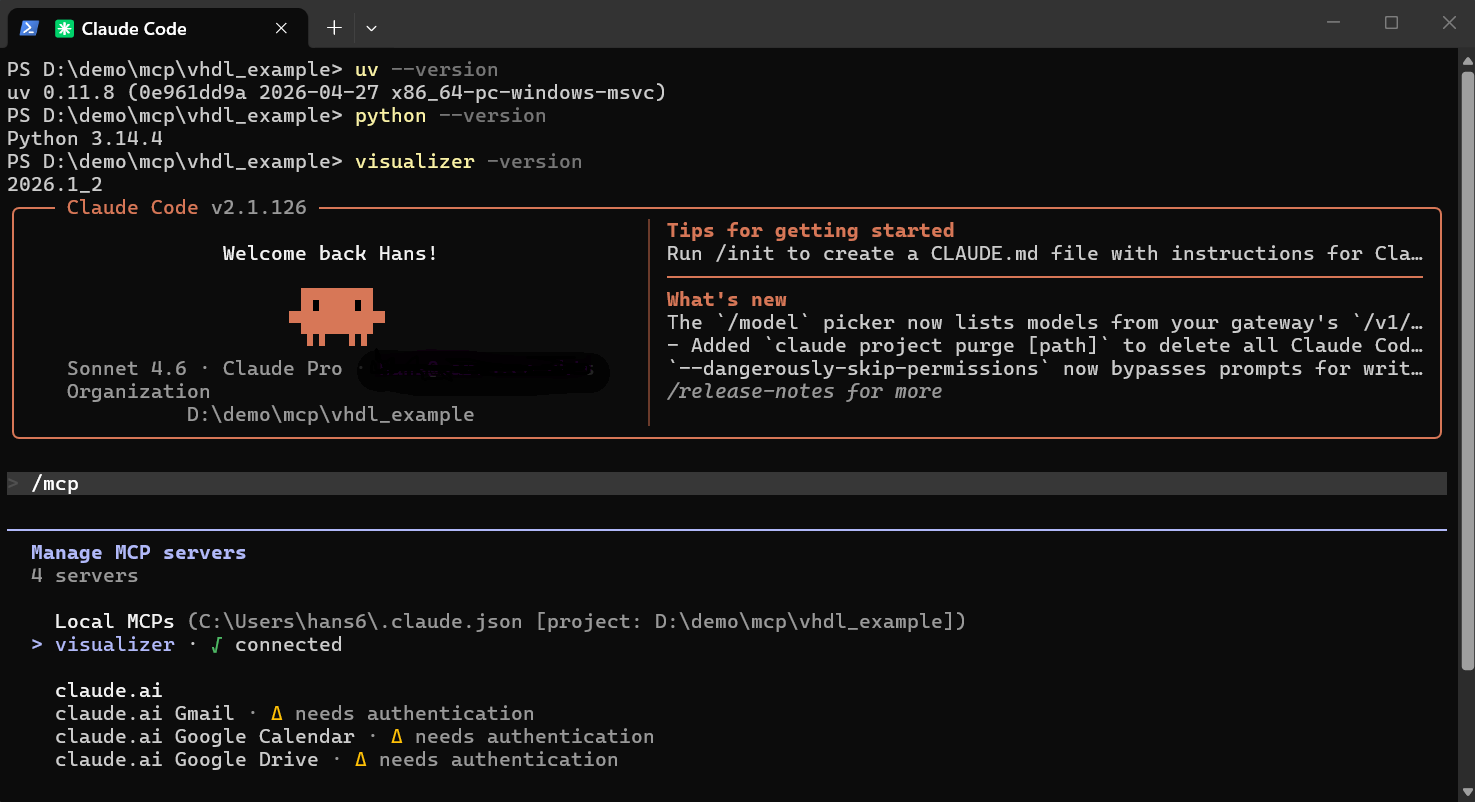Minimize the terminal window
The width and height of the screenshot is (1475, 802).
coord(1332,22)
